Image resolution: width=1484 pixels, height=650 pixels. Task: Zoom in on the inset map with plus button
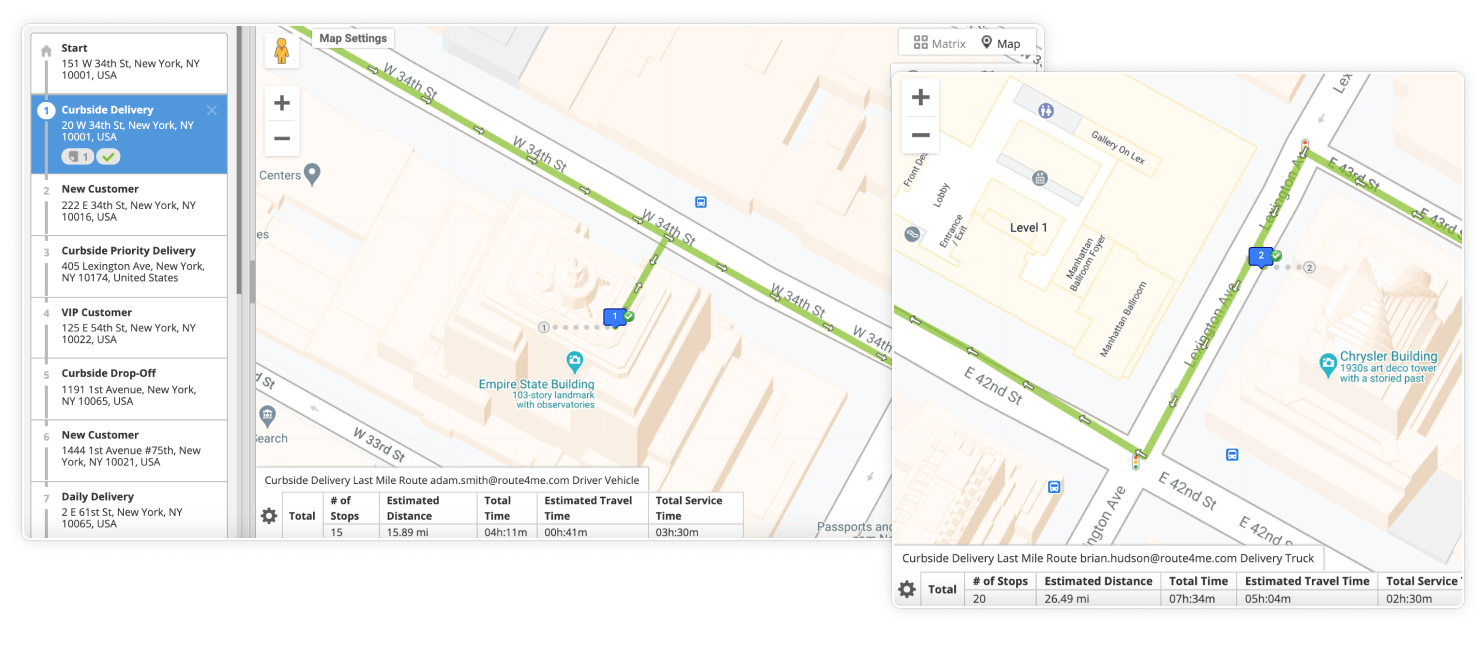coord(920,97)
